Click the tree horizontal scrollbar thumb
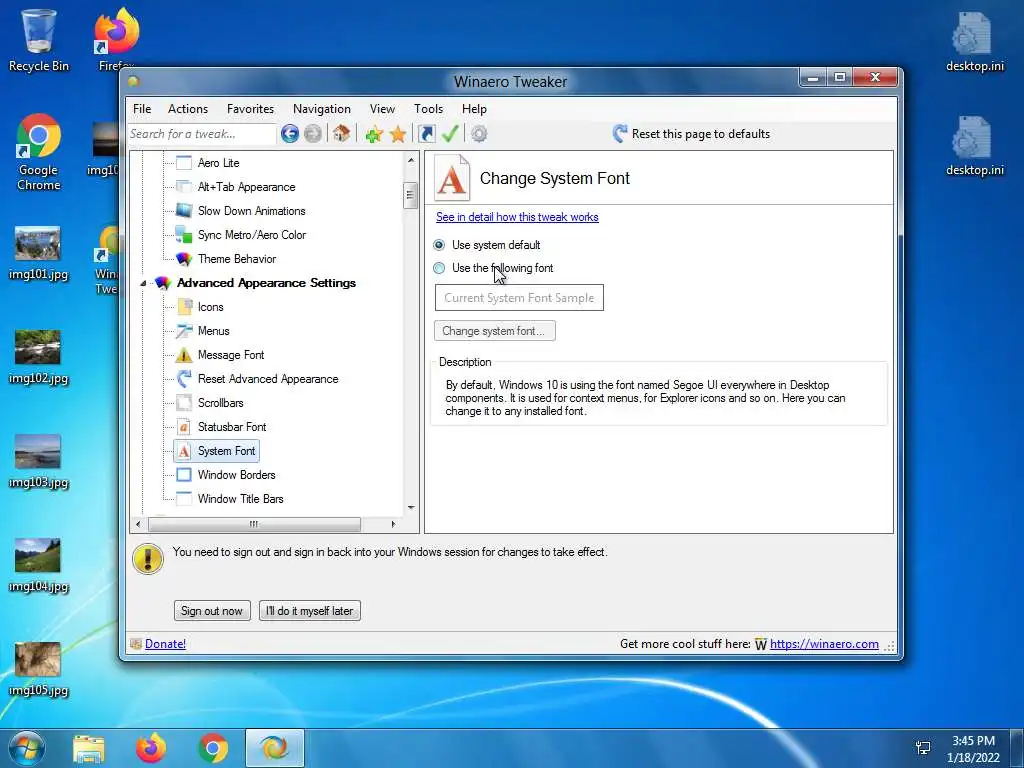 click(x=254, y=524)
